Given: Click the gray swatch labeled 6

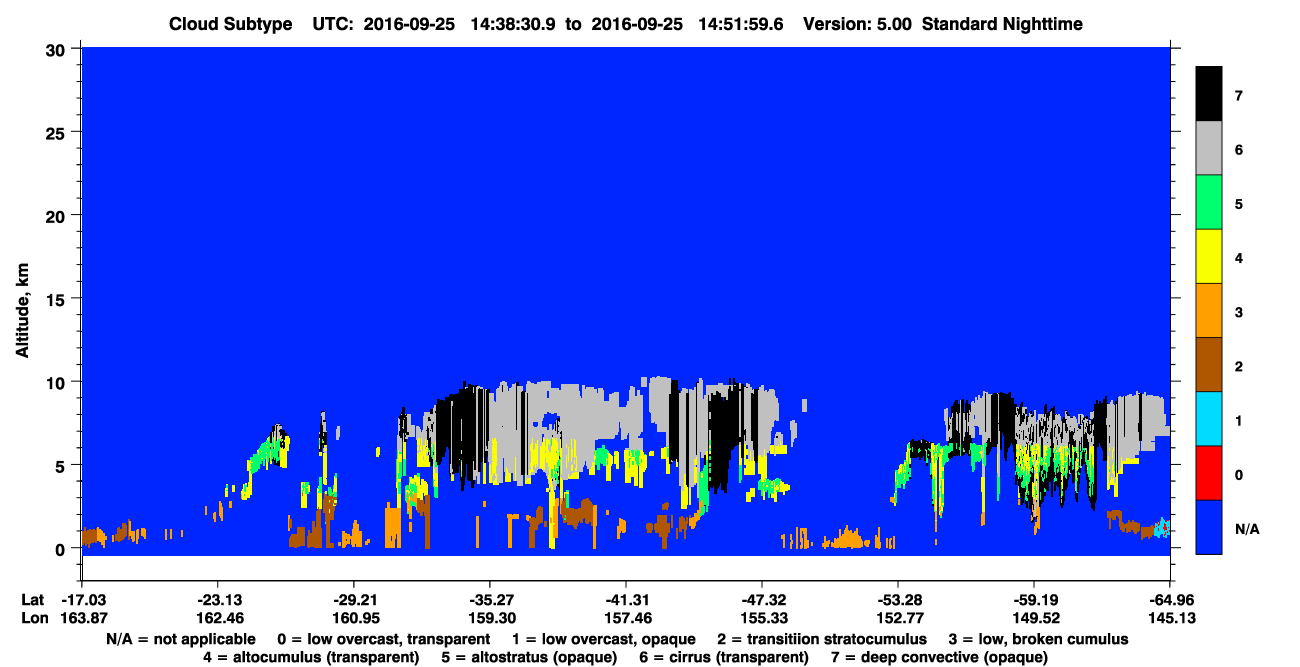Looking at the screenshot, I should [x=1209, y=149].
